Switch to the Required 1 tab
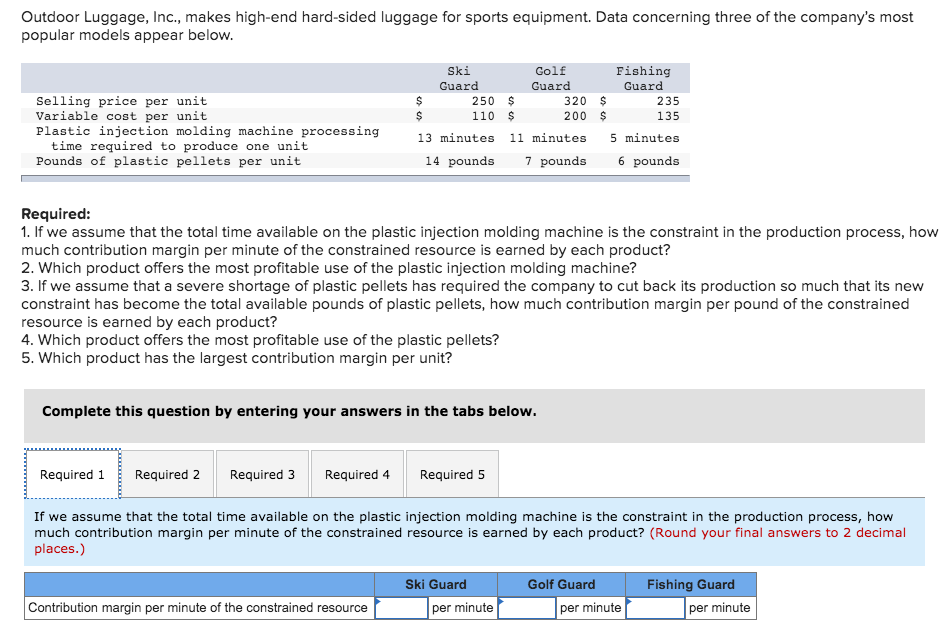The width and height of the screenshot is (944, 630). (71, 473)
